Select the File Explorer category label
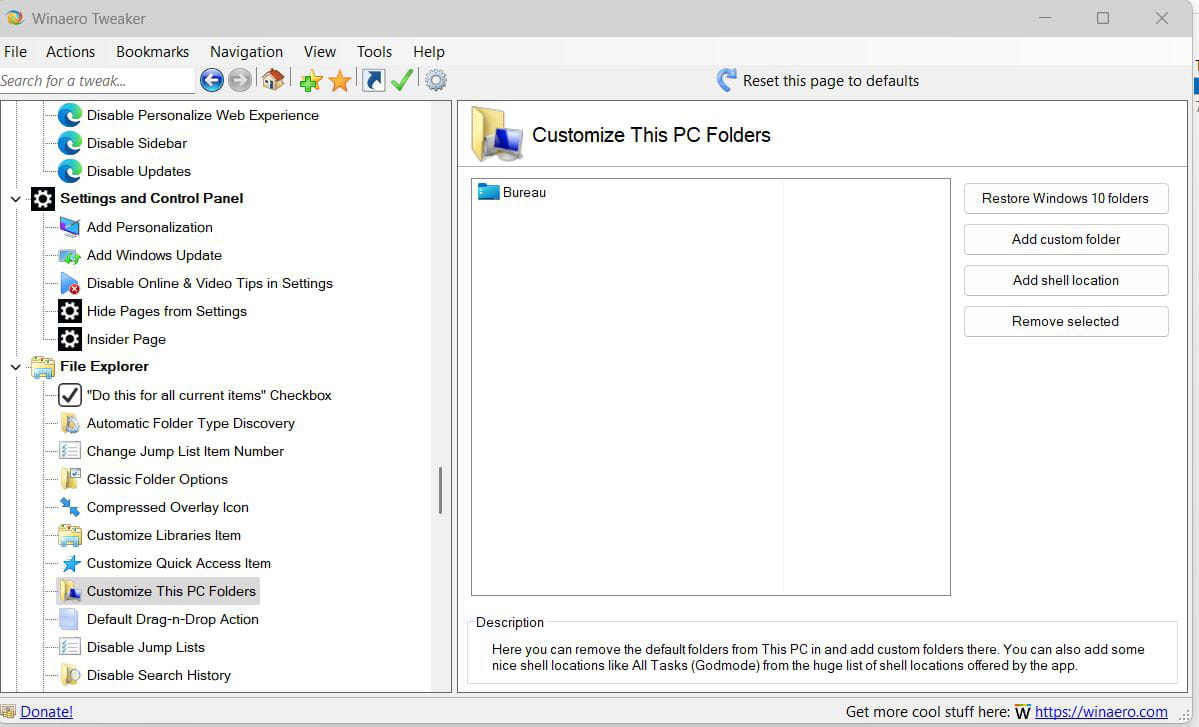 (x=104, y=366)
